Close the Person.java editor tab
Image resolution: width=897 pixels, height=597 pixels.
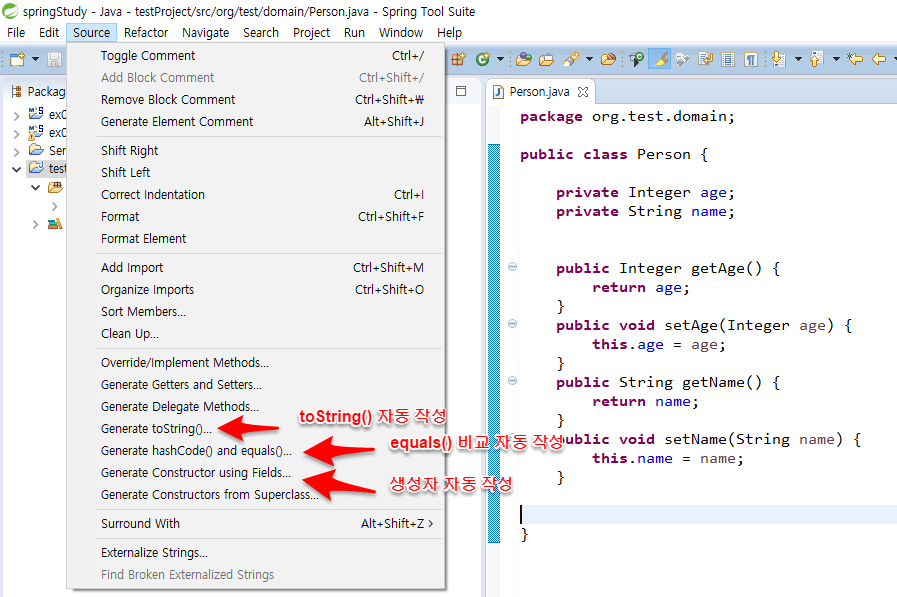pos(583,91)
